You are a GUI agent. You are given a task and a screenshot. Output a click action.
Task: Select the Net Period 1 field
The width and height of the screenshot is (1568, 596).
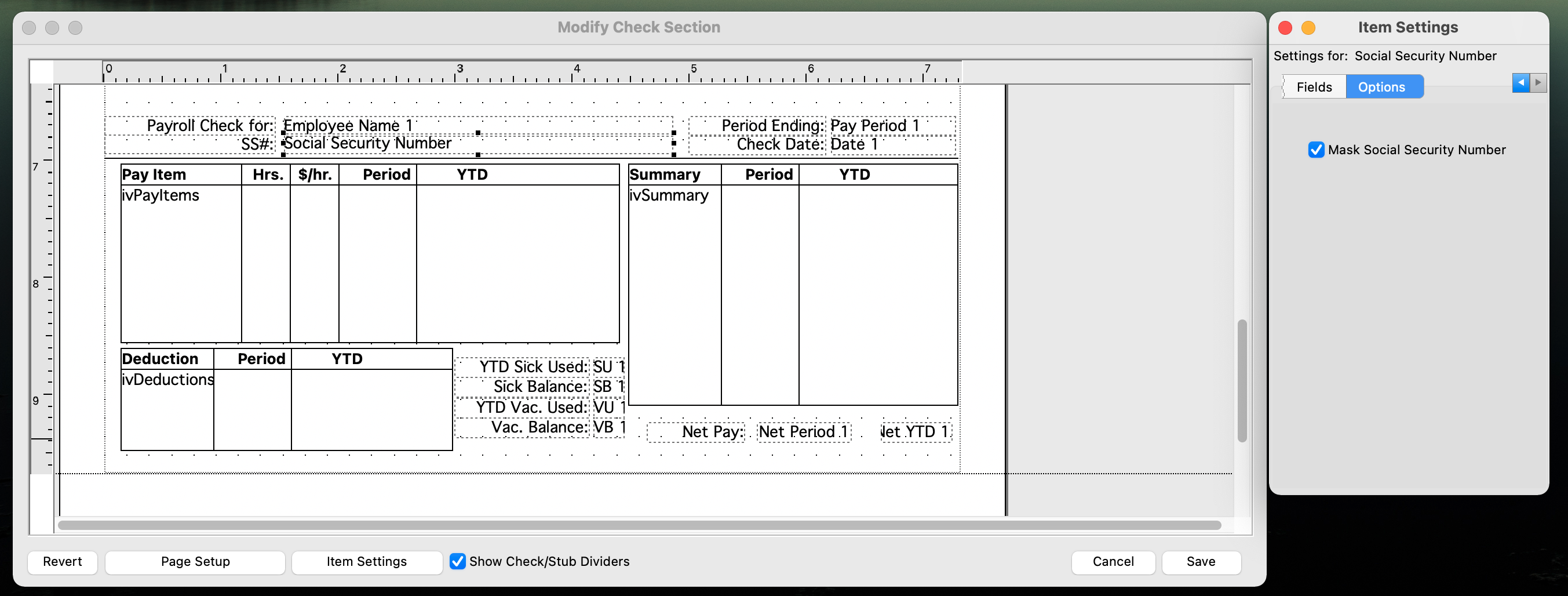tap(803, 431)
